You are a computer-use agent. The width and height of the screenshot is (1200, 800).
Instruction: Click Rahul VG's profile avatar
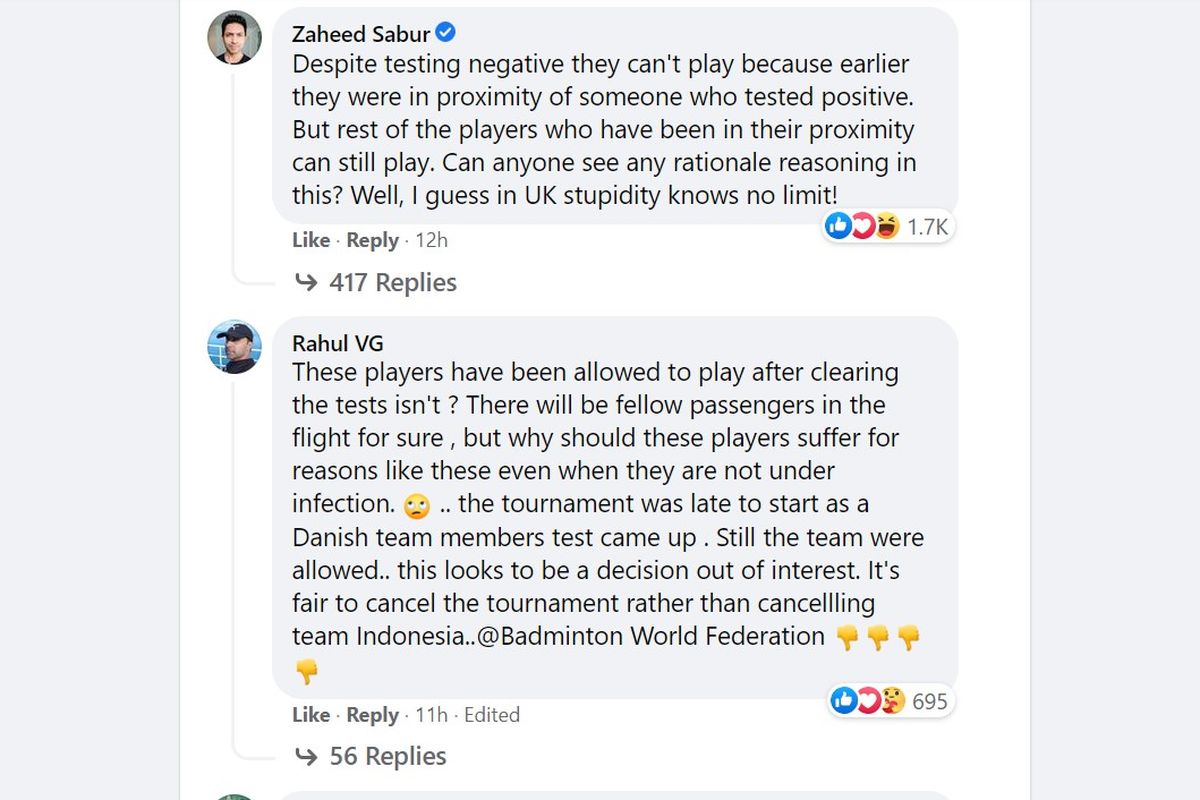click(234, 347)
